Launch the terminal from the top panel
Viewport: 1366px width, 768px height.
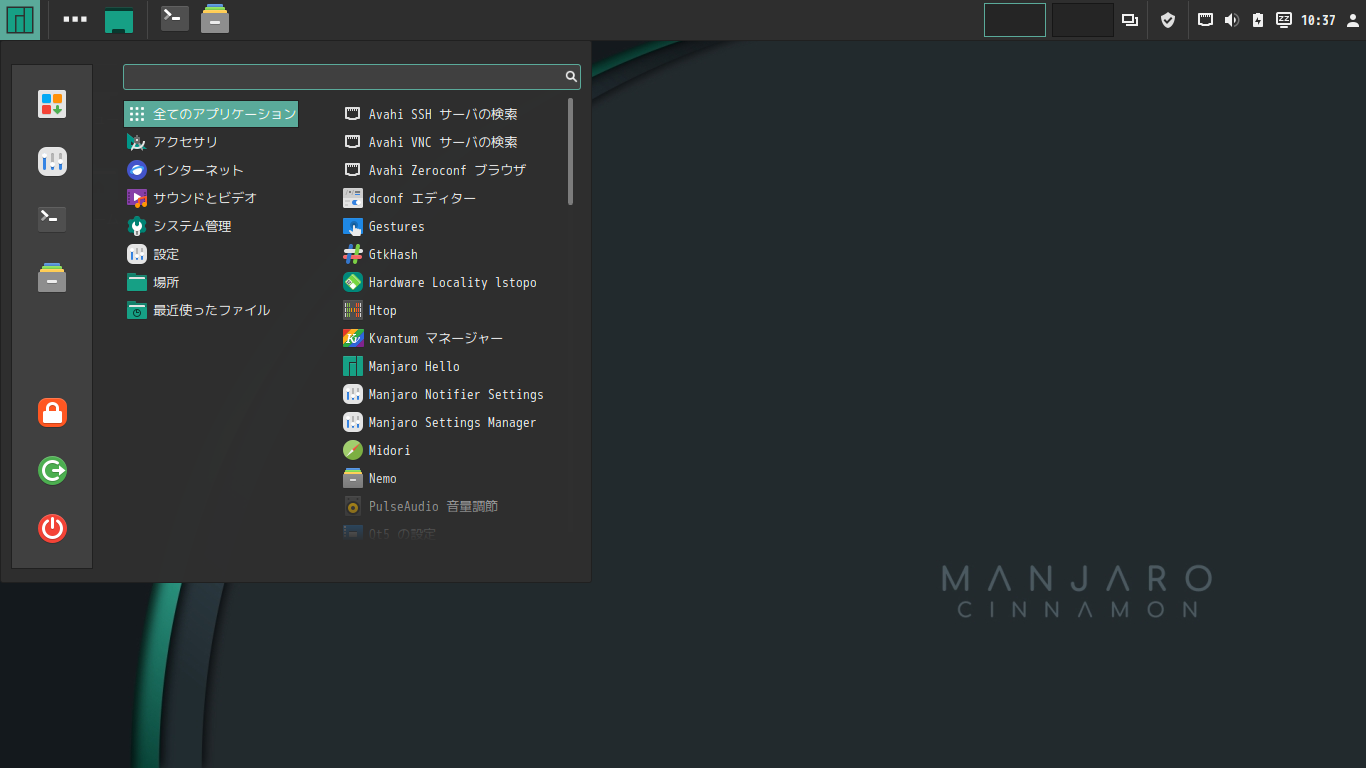coord(175,18)
